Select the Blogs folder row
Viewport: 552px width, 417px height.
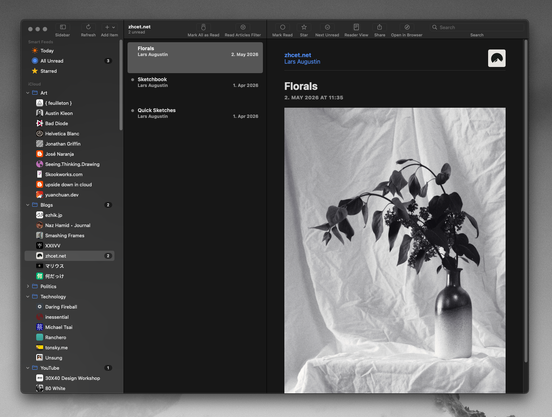70,205
